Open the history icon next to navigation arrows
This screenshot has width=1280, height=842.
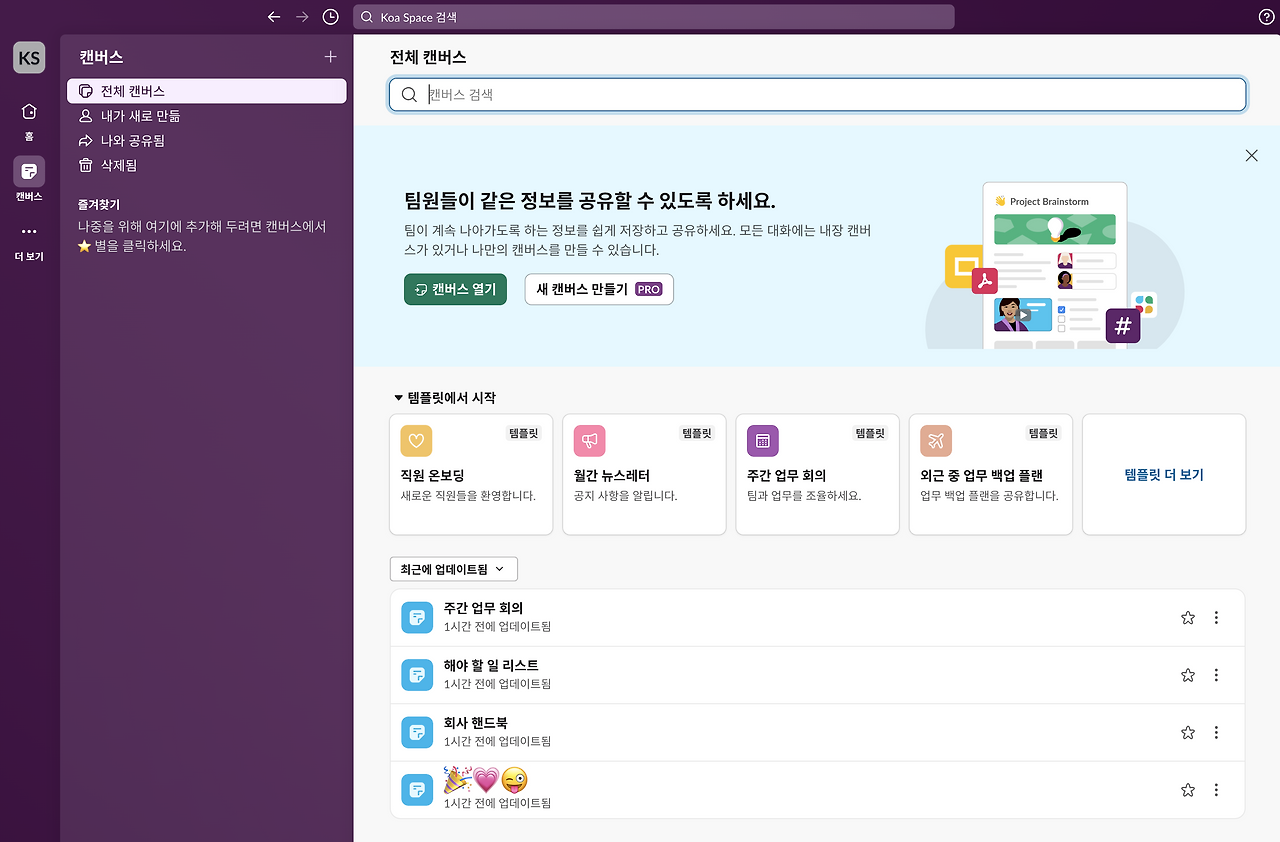click(330, 16)
